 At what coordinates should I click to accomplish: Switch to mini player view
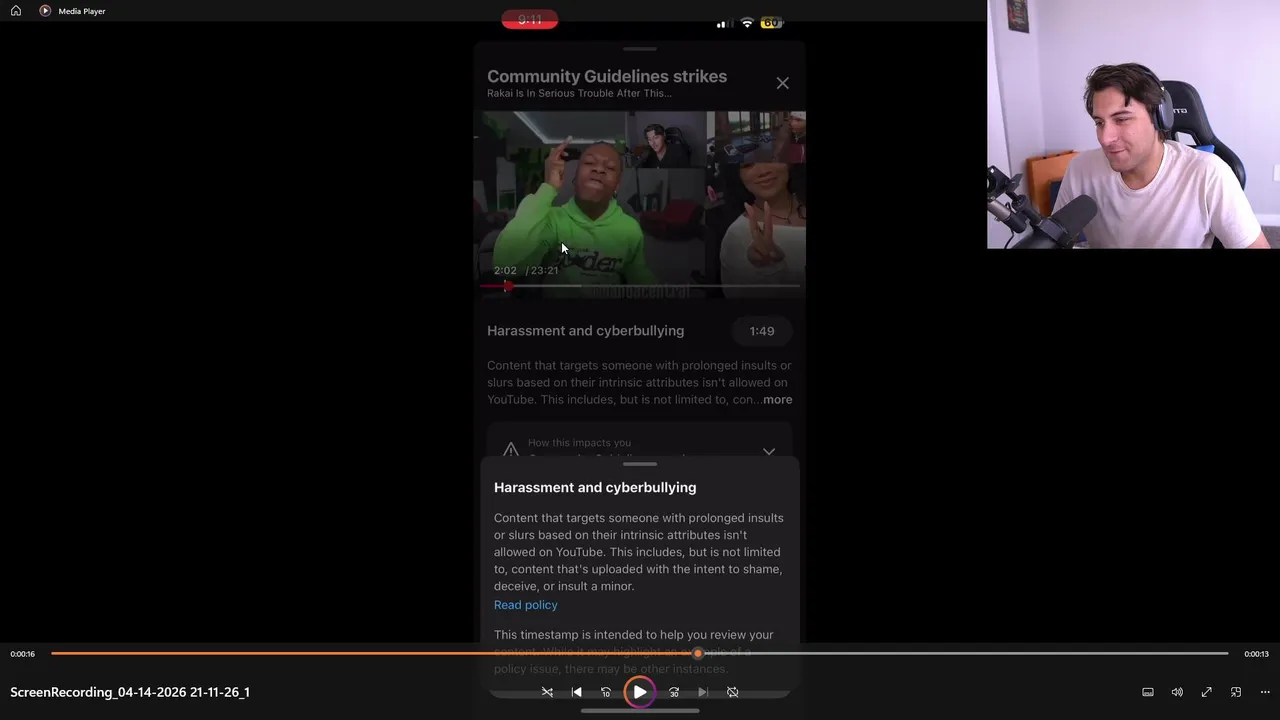click(1236, 692)
